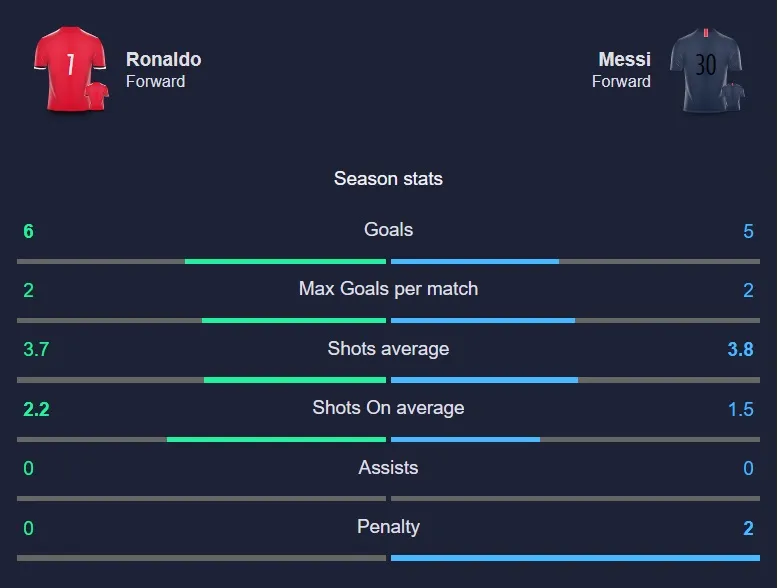Click Messi's full blue Penalty bar

pyautogui.click(x=575, y=558)
